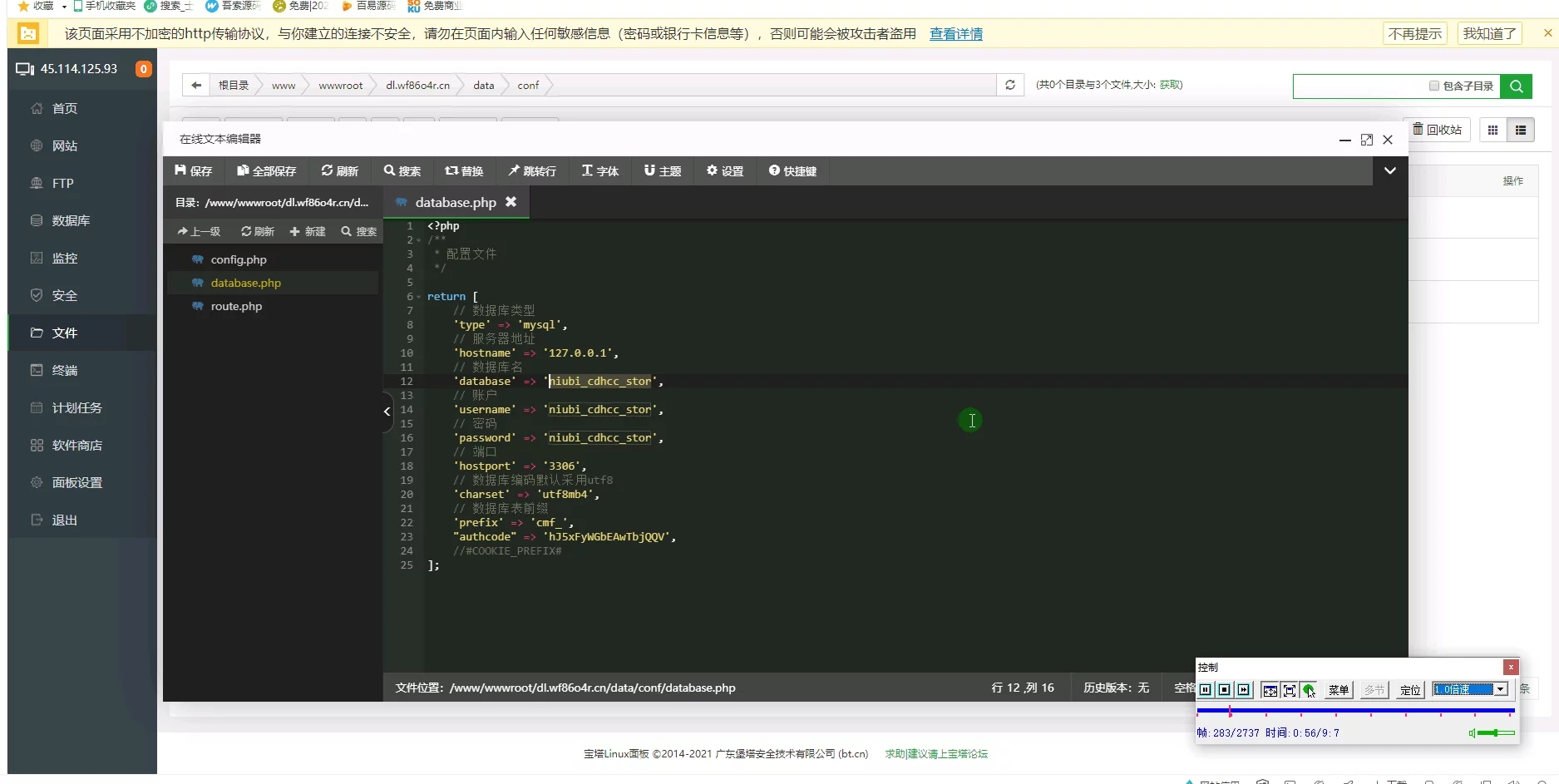Screen dimensions: 1559x784
Task: Click the refresh icon beside the path bar
Action: click(x=1010, y=85)
